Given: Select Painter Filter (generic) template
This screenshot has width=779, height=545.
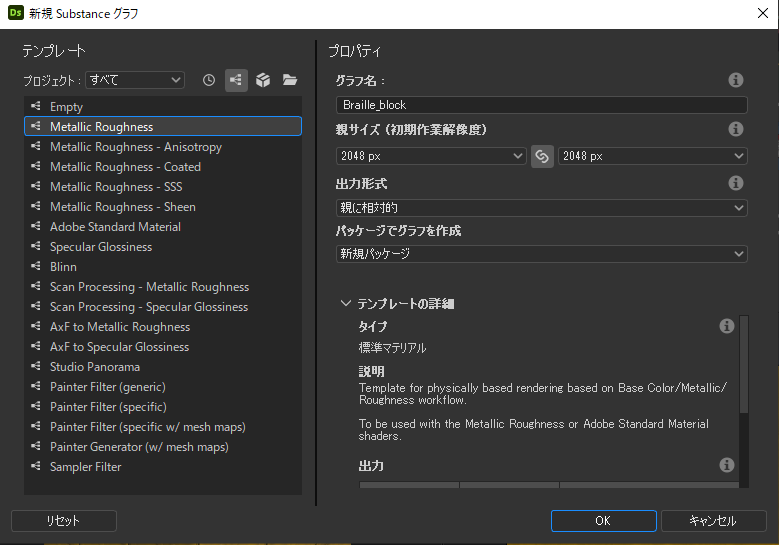Looking at the screenshot, I should [163, 387].
